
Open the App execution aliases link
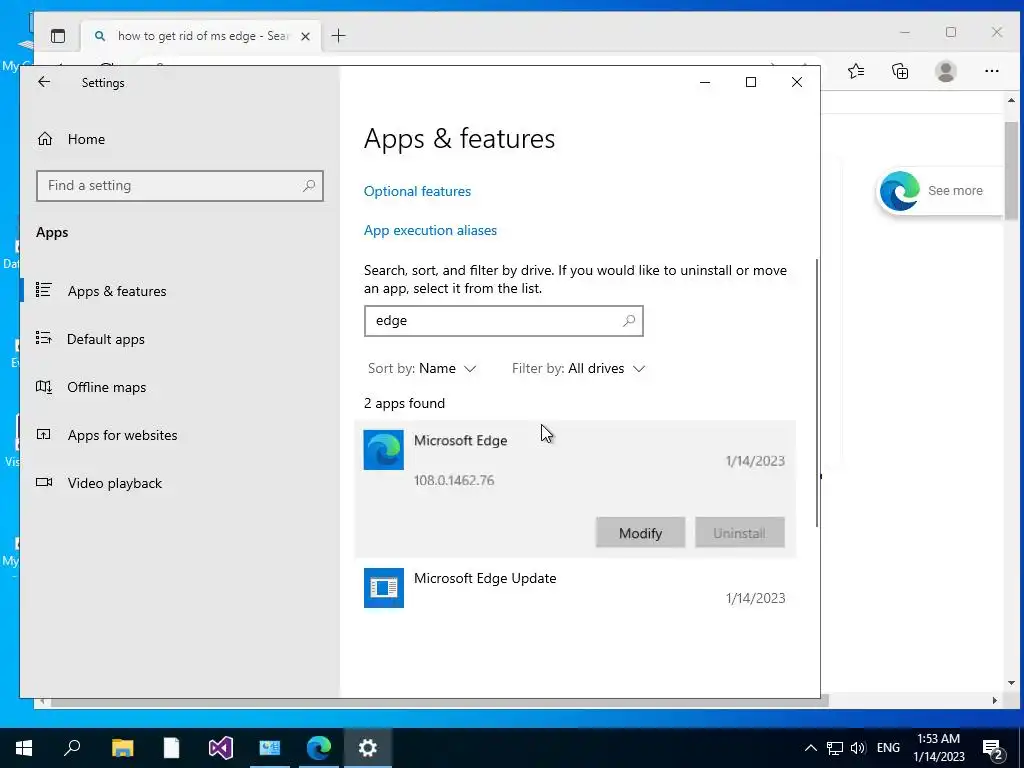pos(430,231)
